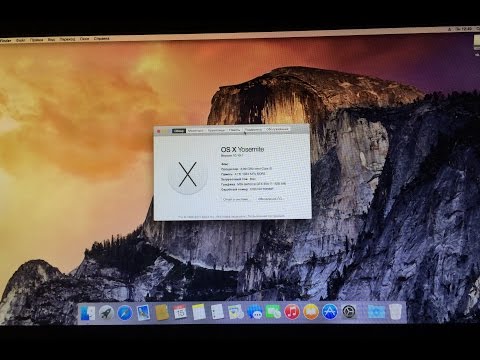Image resolution: width=480 pixels, height=360 pixels.
Task: Close the About This Mac window
Action: [159, 131]
